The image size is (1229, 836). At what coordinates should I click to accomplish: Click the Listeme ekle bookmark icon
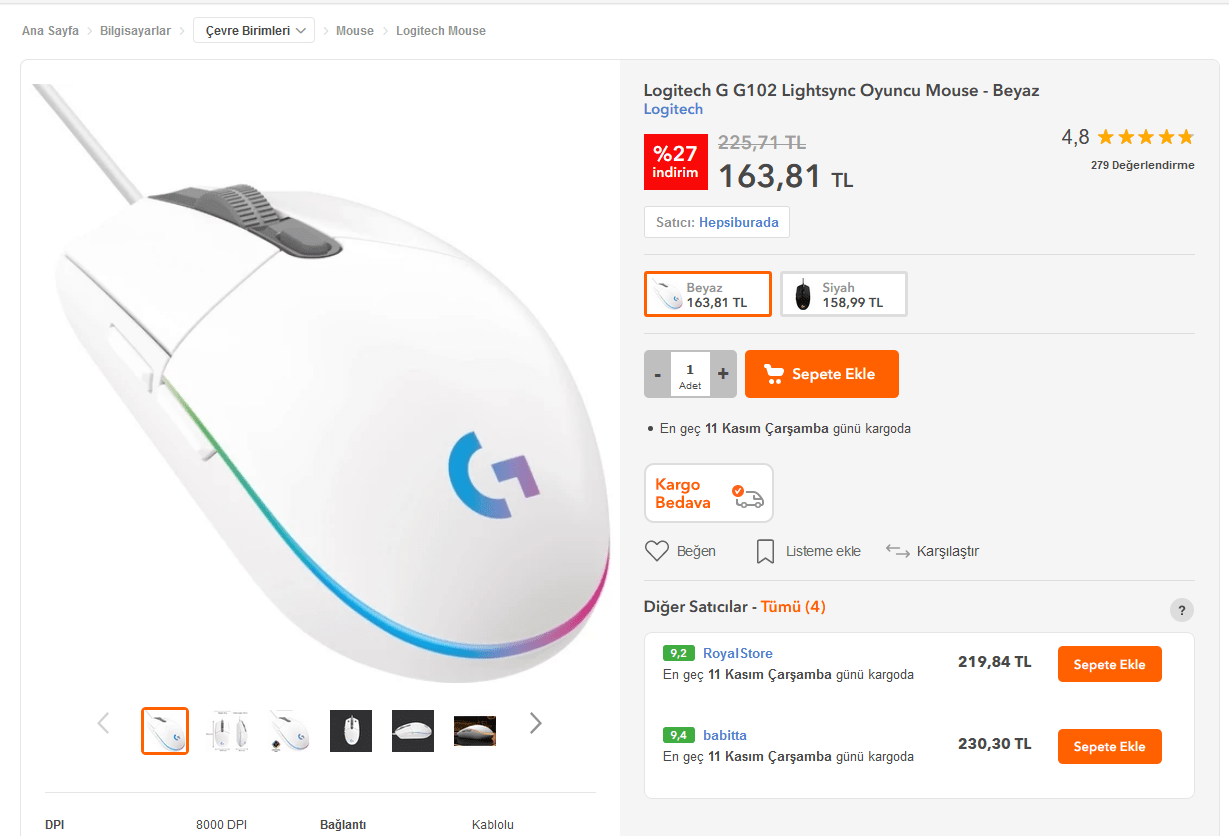click(x=765, y=551)
